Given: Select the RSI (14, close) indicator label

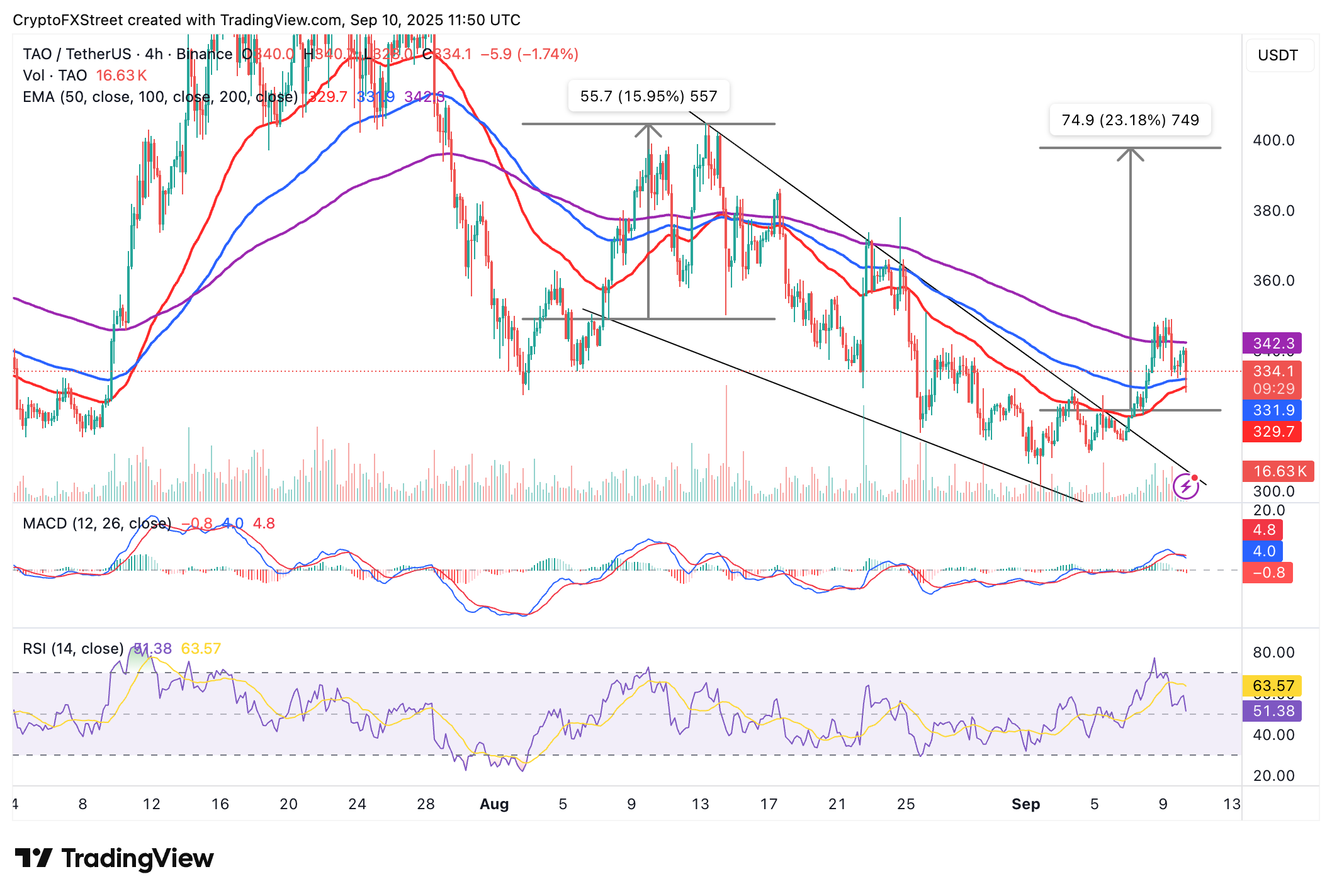Looking at the screenshot, I should [73, 649].
